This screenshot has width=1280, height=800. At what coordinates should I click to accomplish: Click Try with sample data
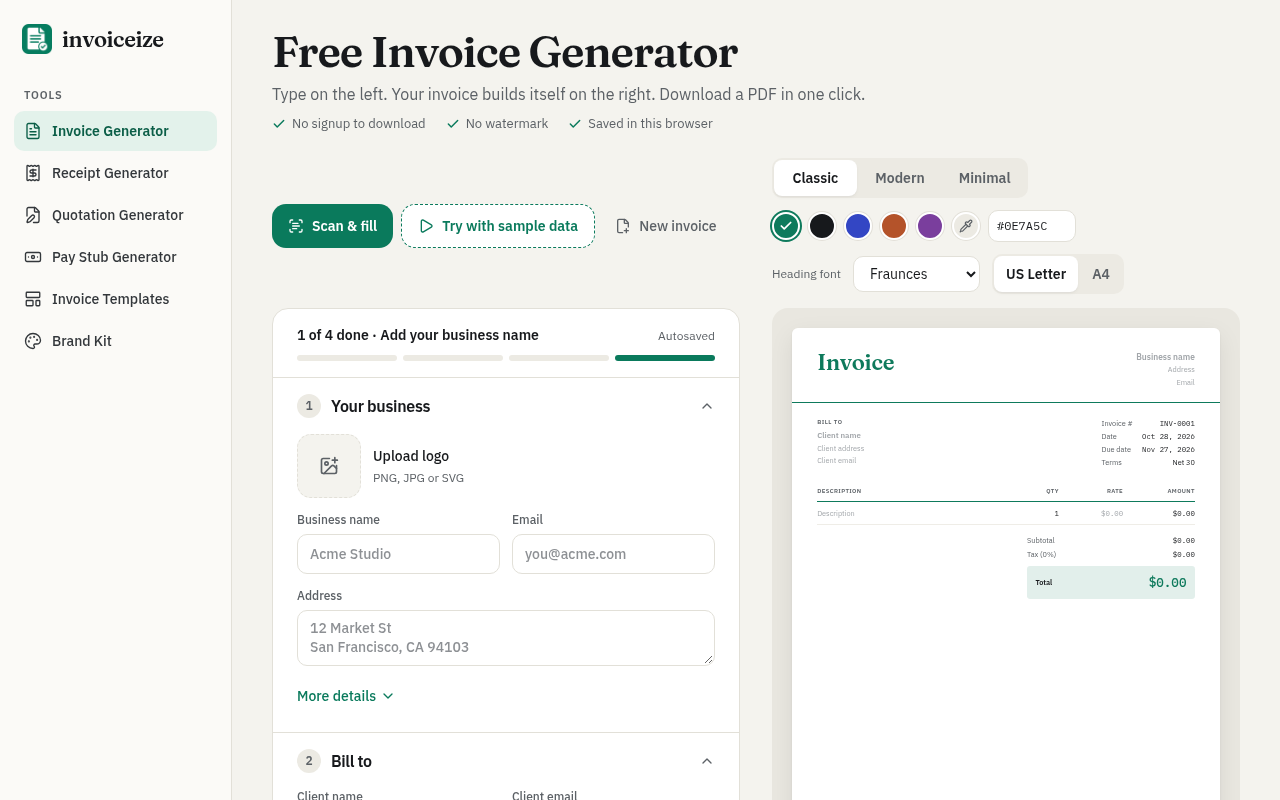pos(498,226)
